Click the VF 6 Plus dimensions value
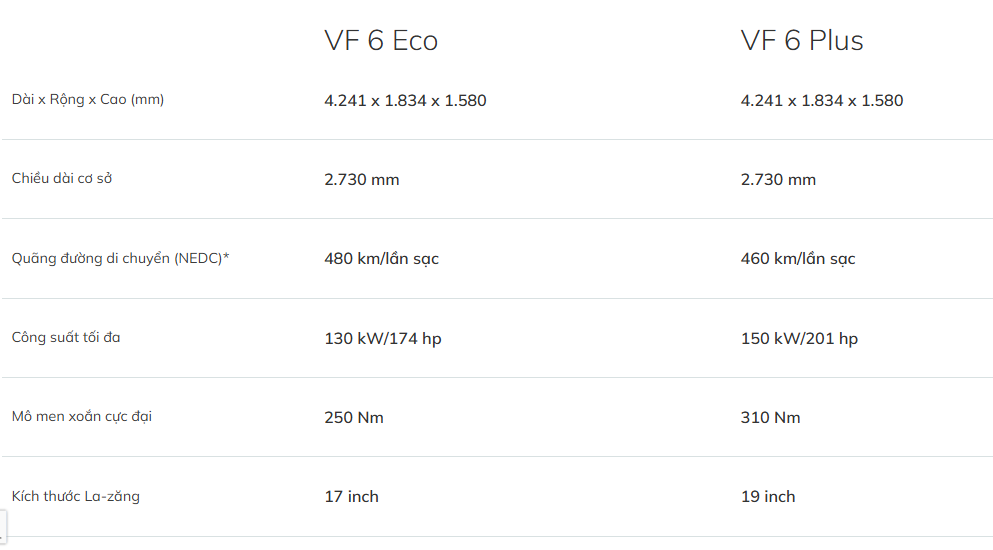Viewport: 993px width, 550px height. 822,101
